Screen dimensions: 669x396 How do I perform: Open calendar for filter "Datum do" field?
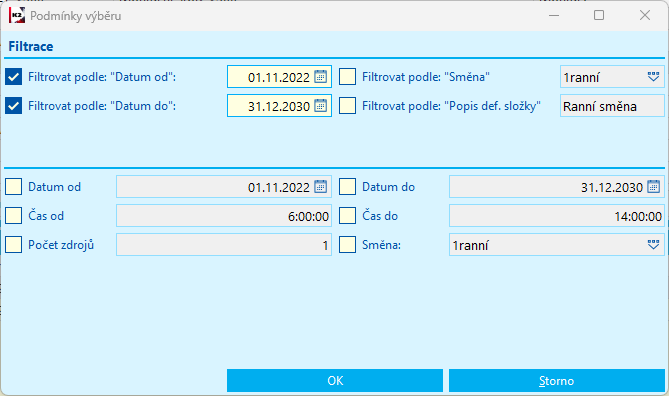[320, 106]
